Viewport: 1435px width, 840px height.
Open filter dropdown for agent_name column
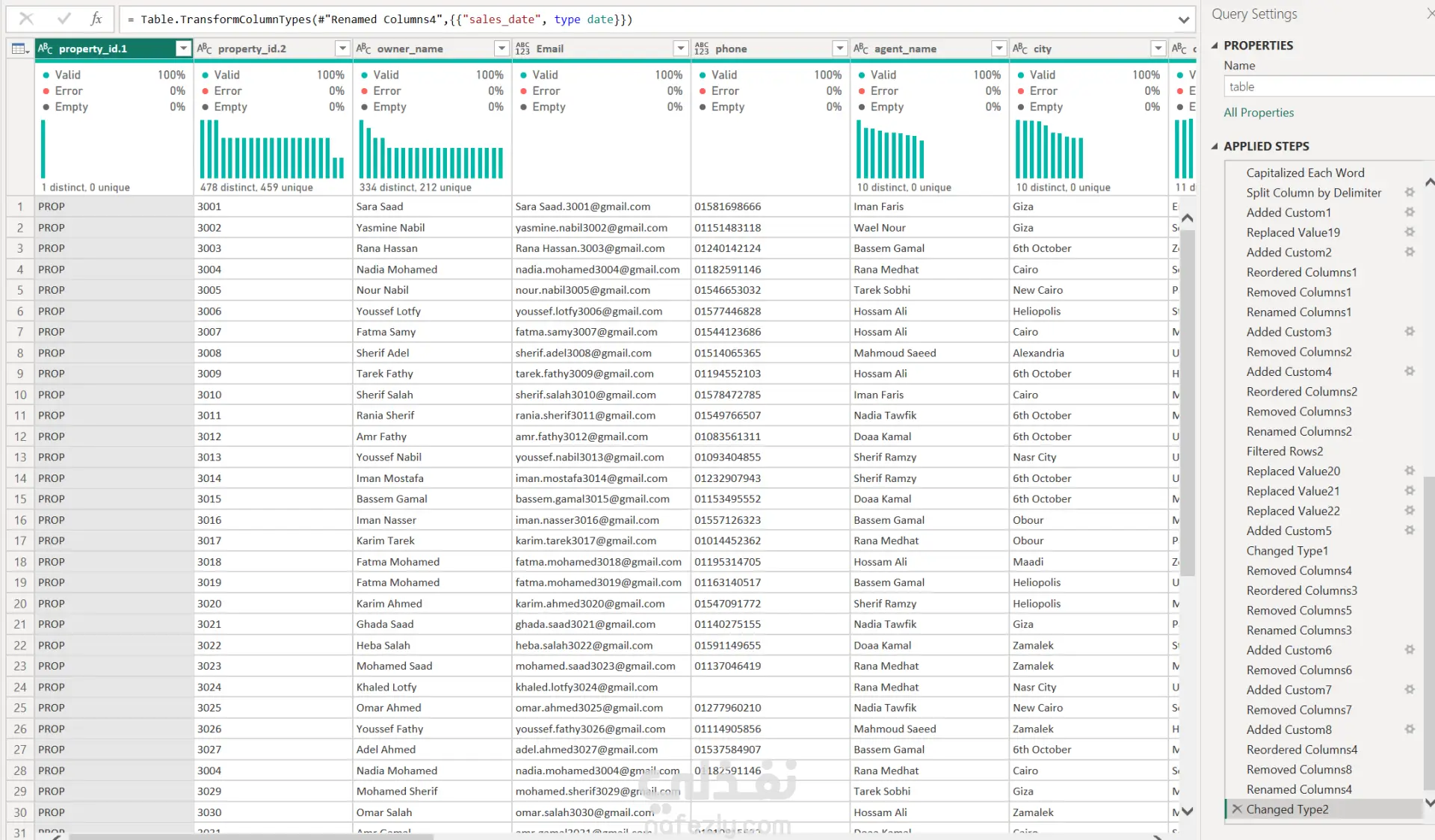(x=999, y=49)
